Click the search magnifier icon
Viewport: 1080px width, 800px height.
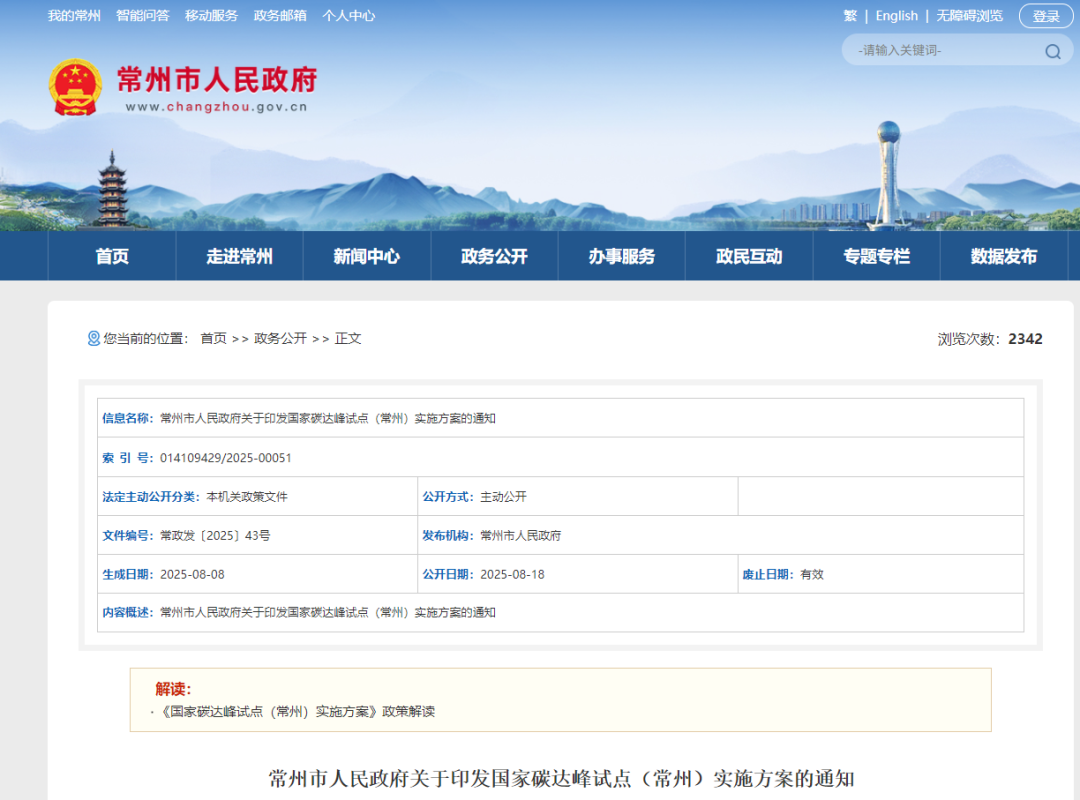[1052, 51]
